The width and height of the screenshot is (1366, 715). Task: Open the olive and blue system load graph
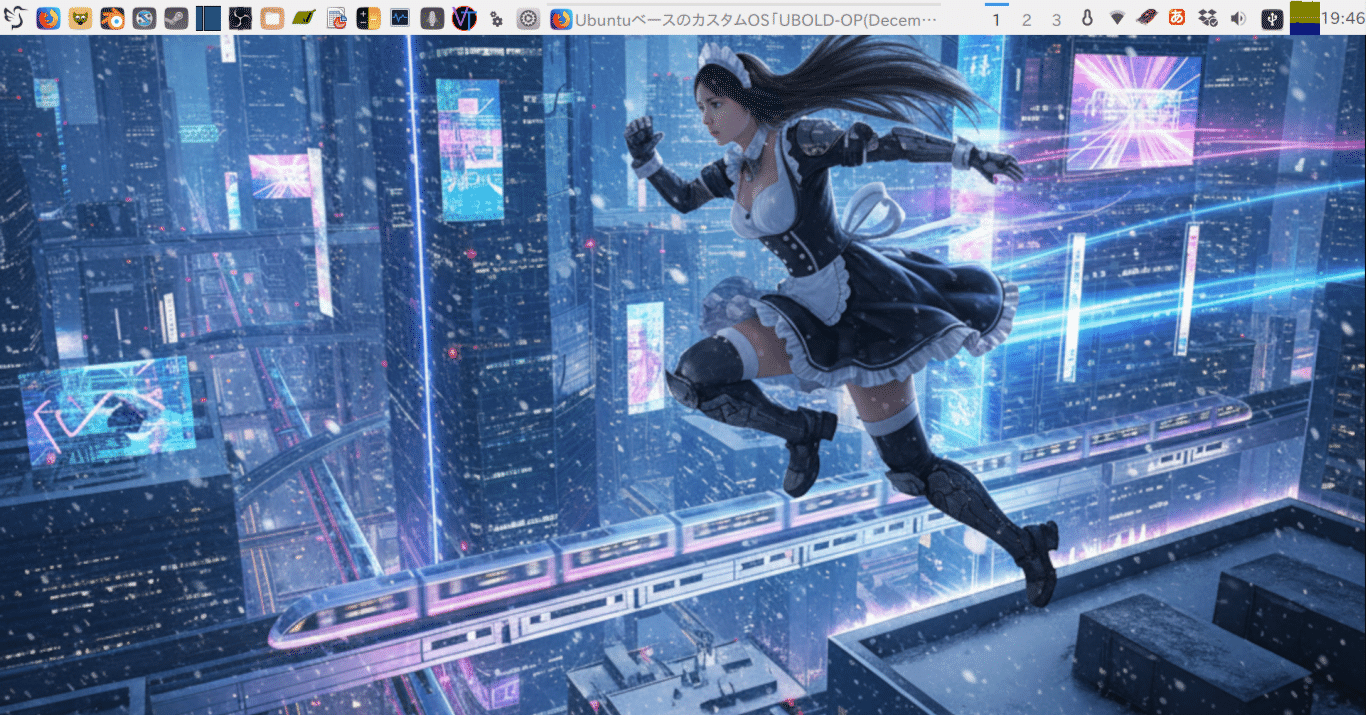[x=1304, y=18]
